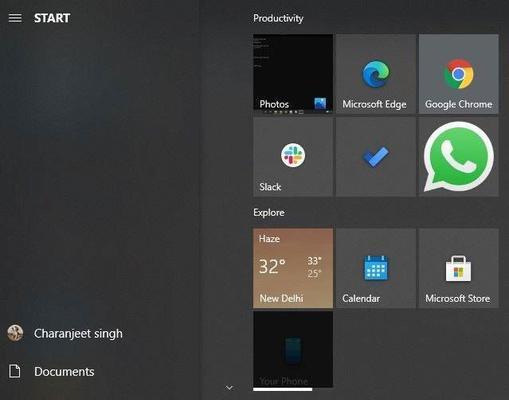Image resolution: width=509 pixels, height=400 pixels.
Task: Open the Photos tile
Action: (293, 74)
